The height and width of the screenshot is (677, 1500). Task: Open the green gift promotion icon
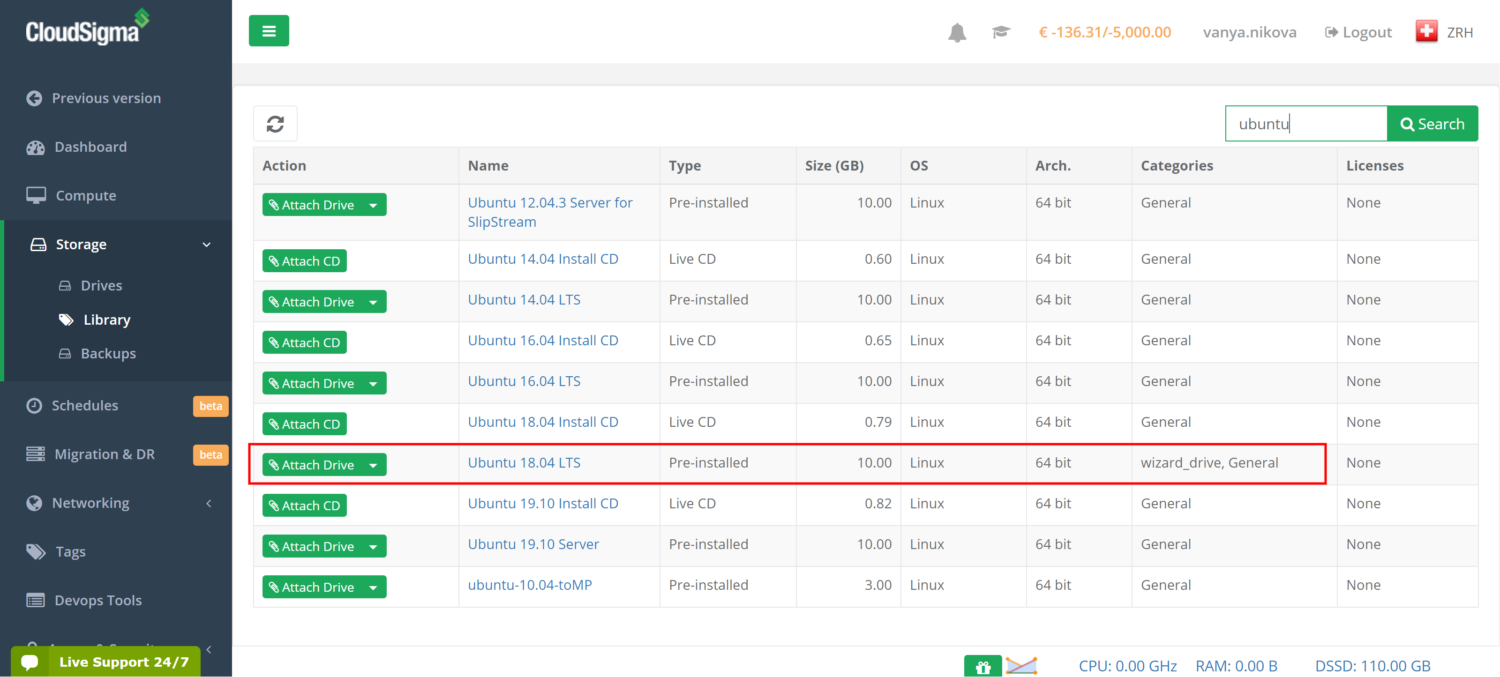click(x=982, y=665)
